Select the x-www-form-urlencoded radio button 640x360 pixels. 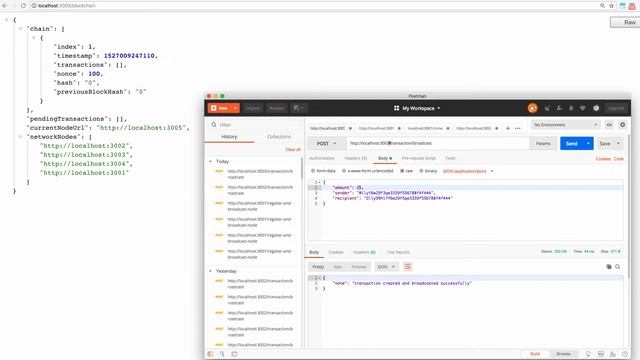pos(344,171)
